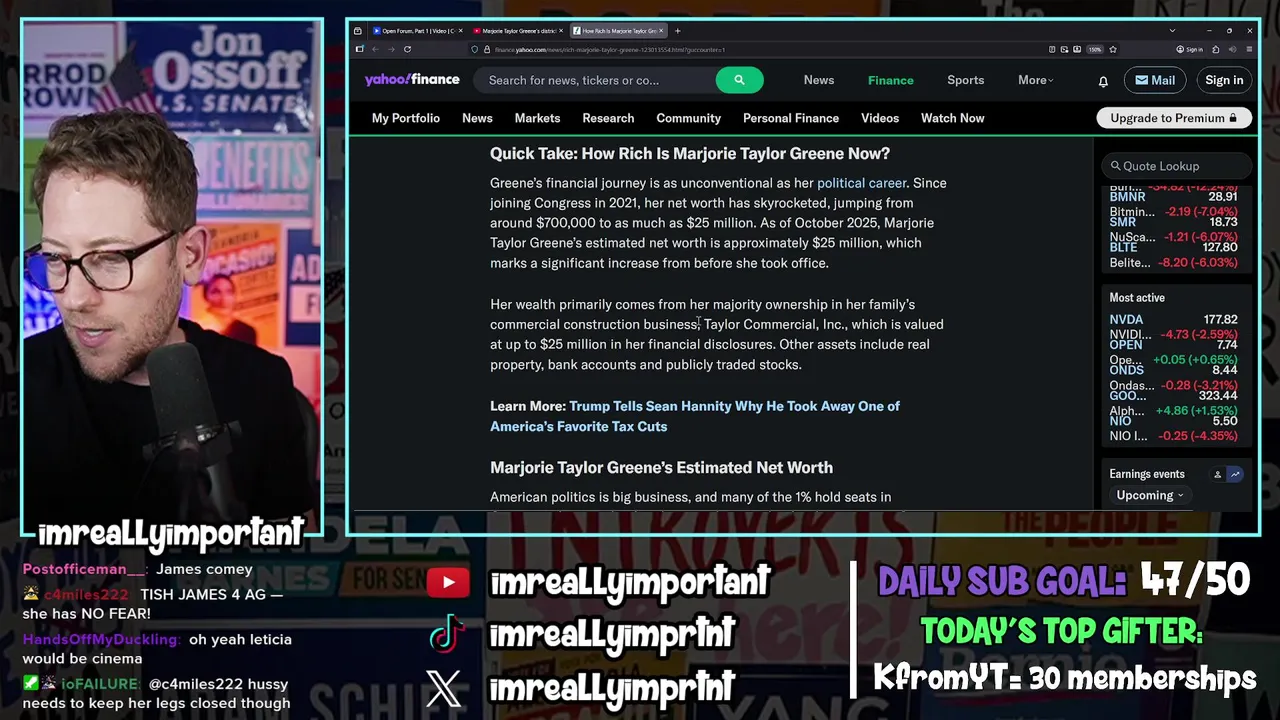Click chat username Postofficeman__

[84, 569]
